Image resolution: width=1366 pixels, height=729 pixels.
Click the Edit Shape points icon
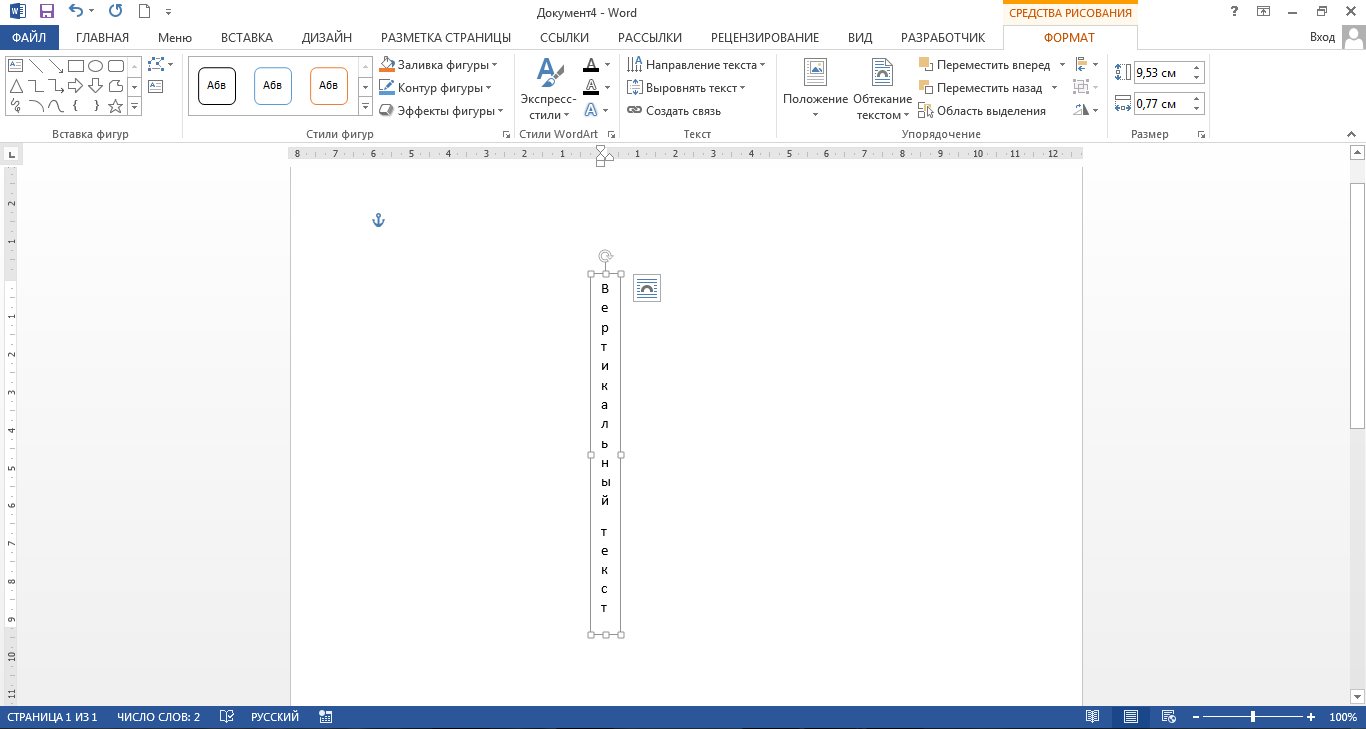coord(157,65)
